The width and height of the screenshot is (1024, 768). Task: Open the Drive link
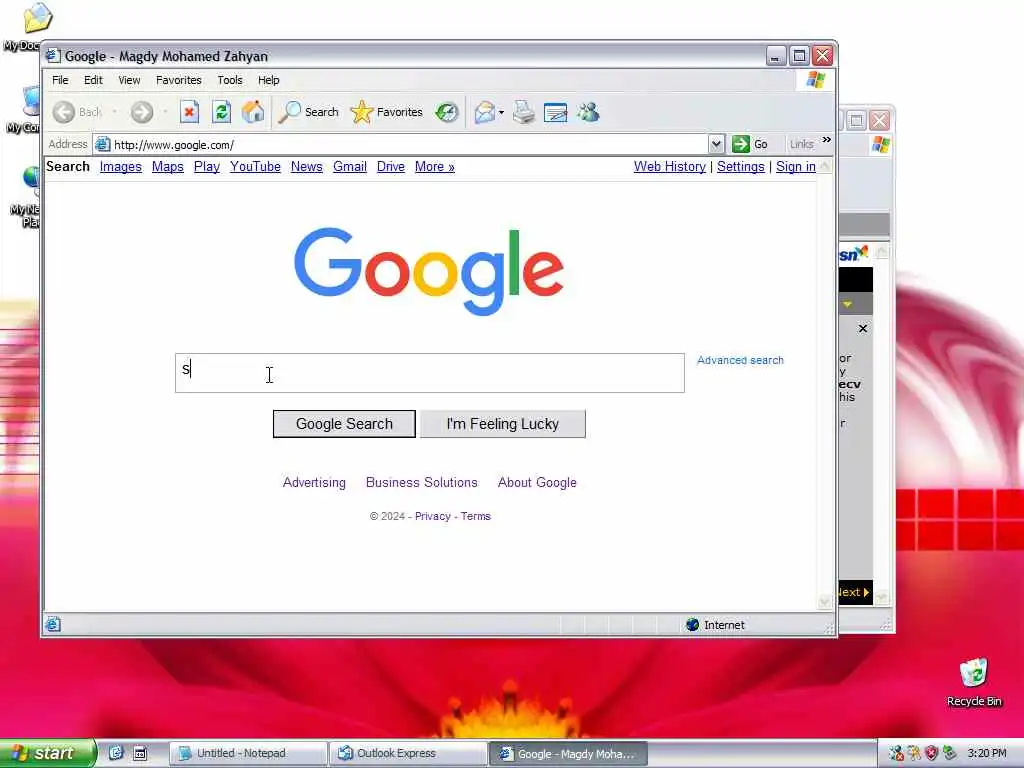(x=391, y=167)
